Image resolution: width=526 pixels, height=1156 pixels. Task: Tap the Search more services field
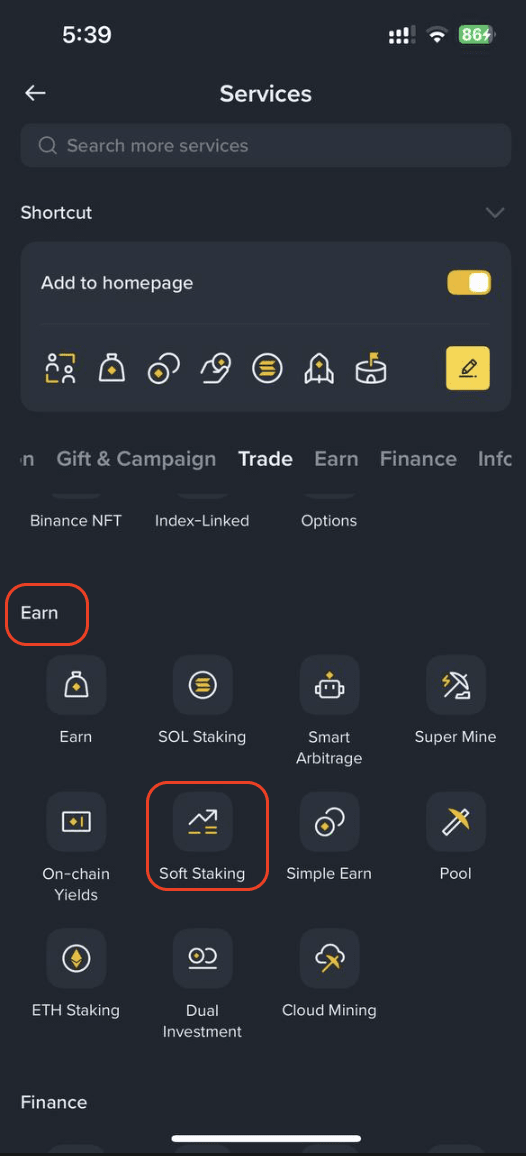266,145
